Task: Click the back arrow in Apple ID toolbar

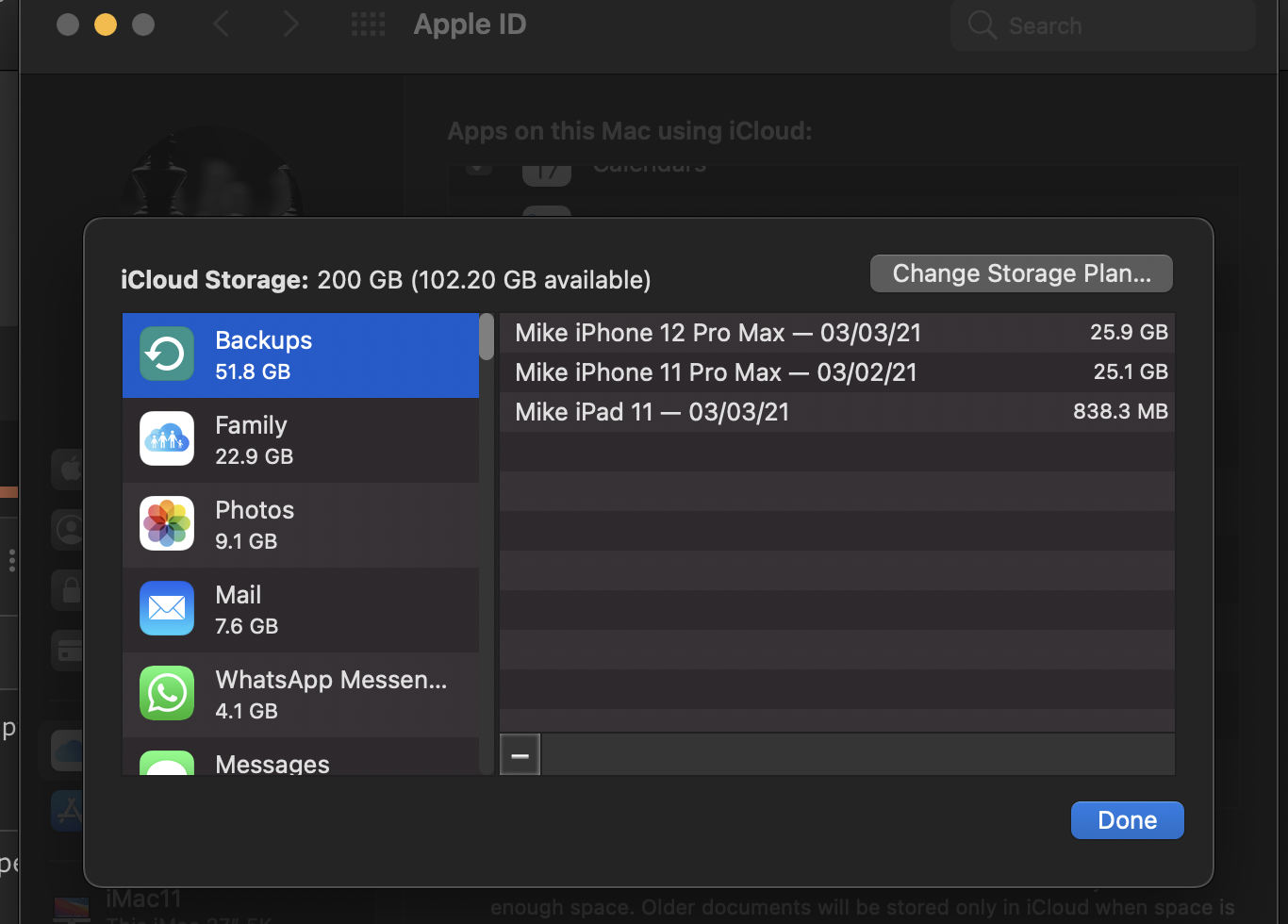Action: tap(222, 25)
